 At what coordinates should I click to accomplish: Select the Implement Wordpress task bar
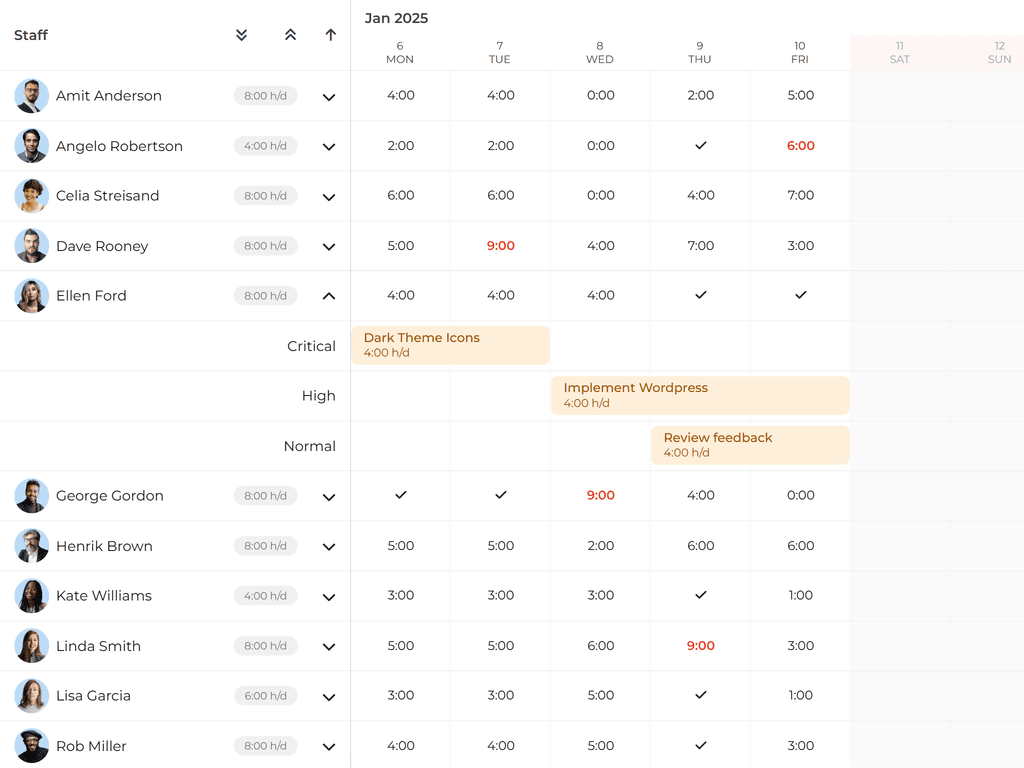(699, 395)
